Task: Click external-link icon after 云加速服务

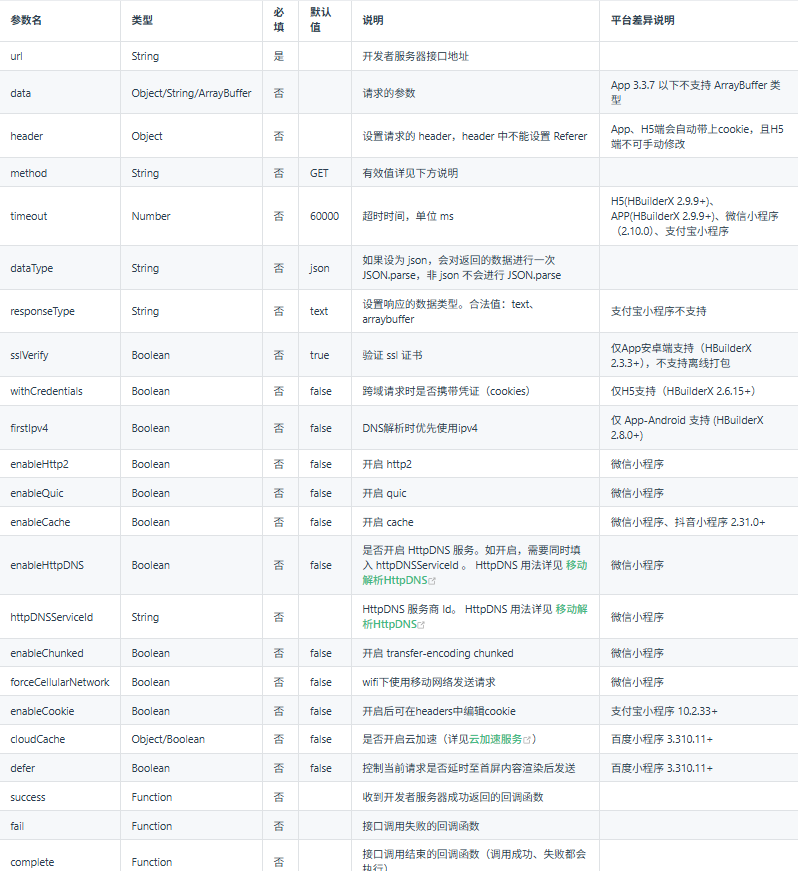Action: click(527, 740)
